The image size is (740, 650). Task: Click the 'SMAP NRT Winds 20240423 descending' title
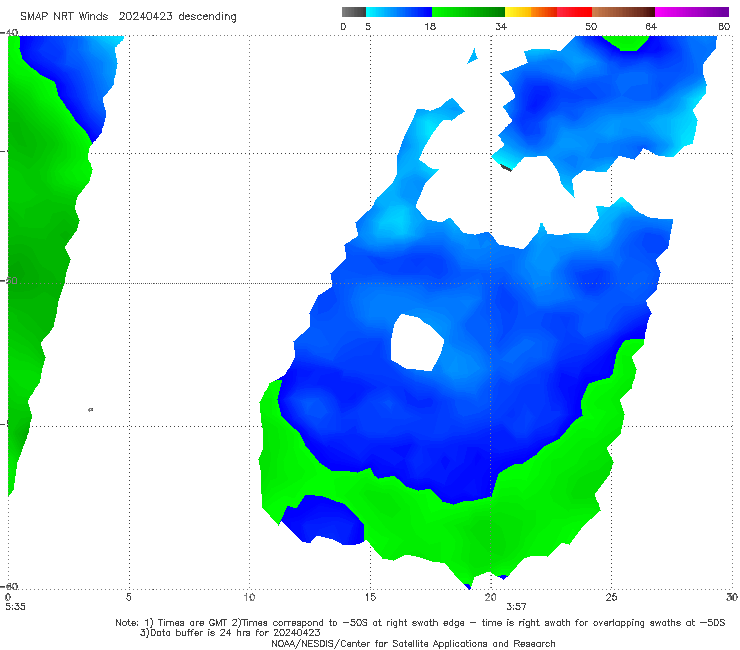128,17
